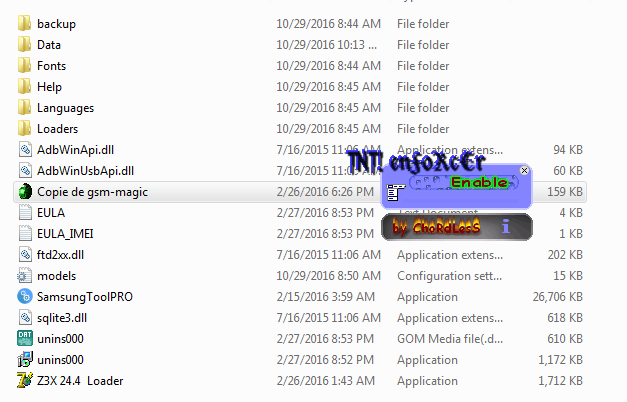Select the Loaders folder
The height and width of the screenshot is (402, 627).
tap(48, 129)
